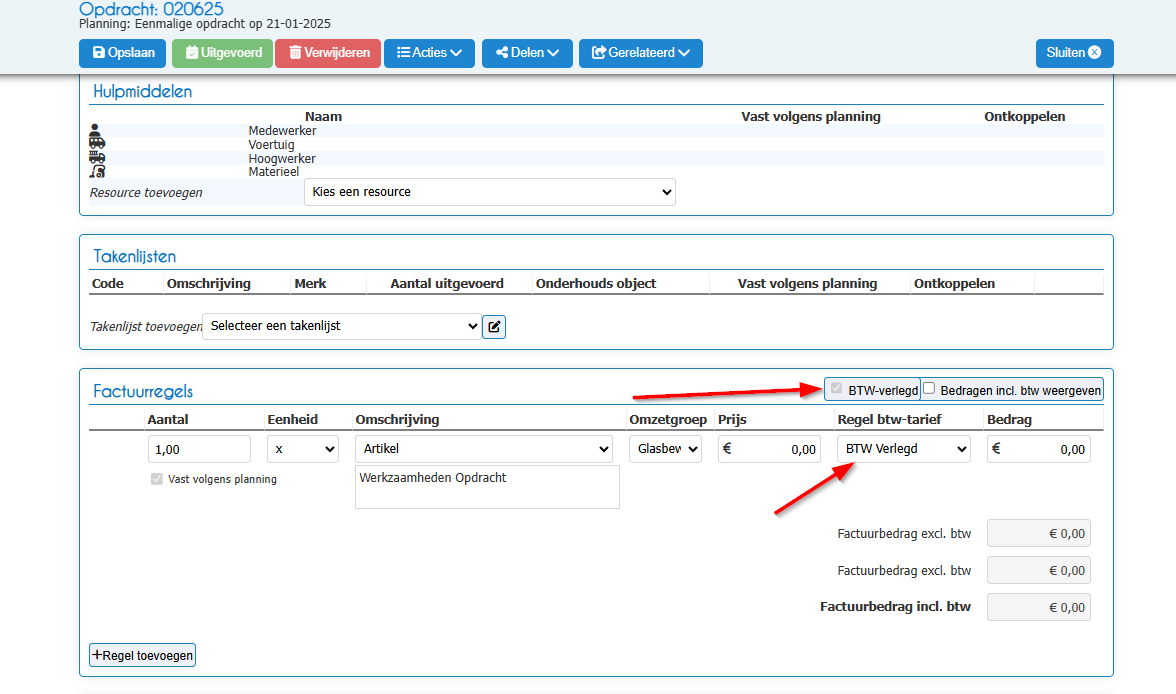Click the Aantal uitgevoerd column header
Viewport: 1176px width, 694px height.
pos(447,284)
